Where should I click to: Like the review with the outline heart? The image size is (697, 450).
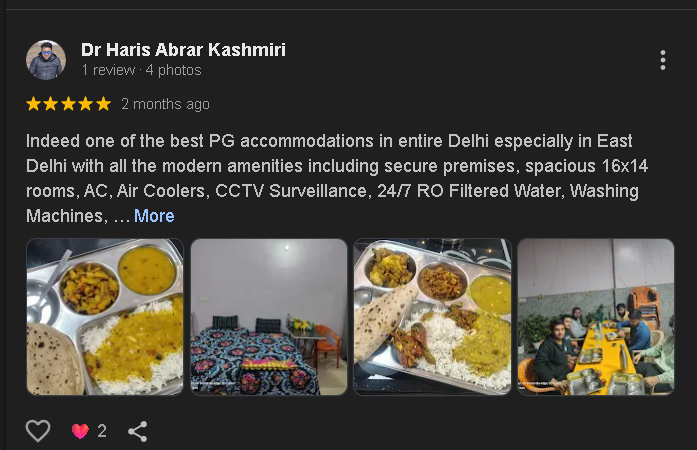coord(38,431)
